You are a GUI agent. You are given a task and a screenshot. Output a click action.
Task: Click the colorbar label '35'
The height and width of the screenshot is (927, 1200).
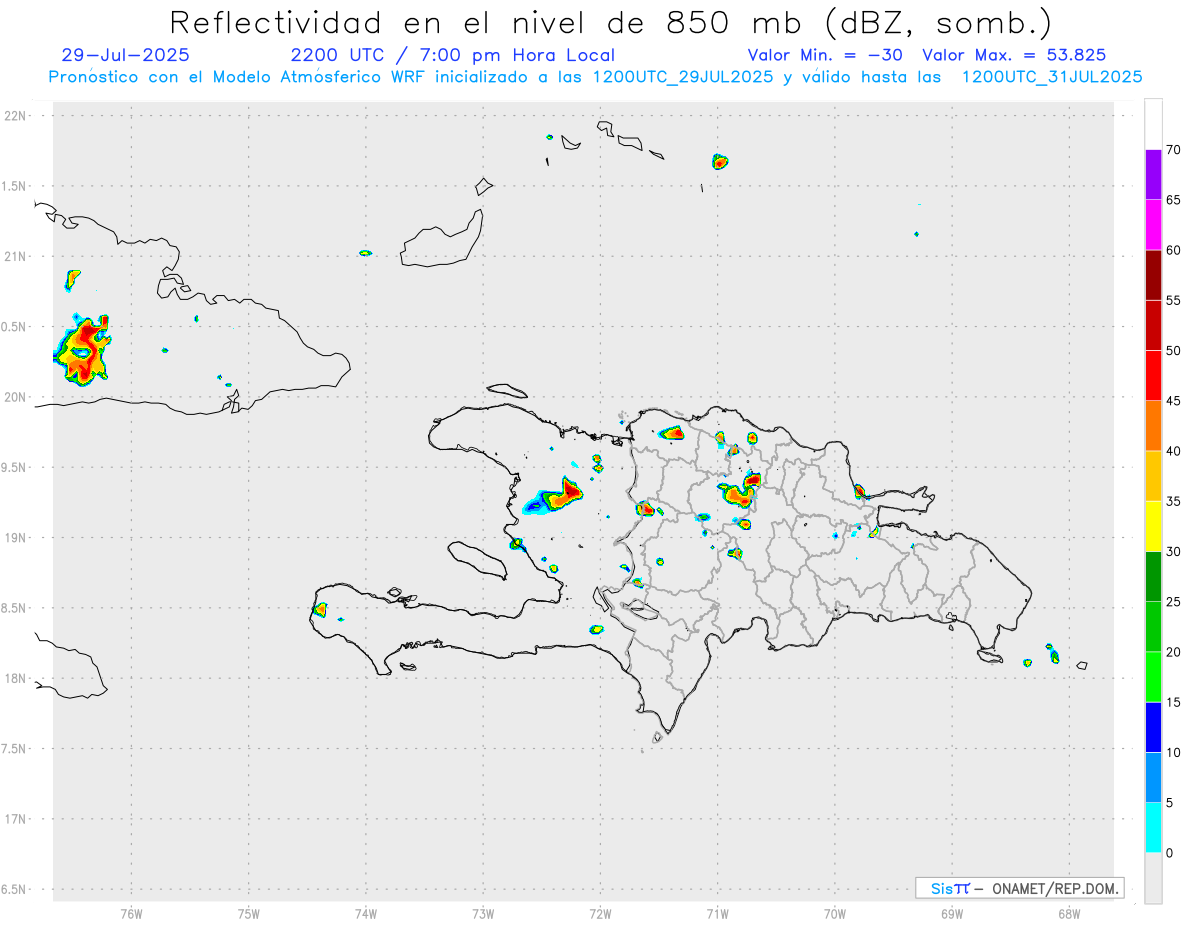[1174, 501]
